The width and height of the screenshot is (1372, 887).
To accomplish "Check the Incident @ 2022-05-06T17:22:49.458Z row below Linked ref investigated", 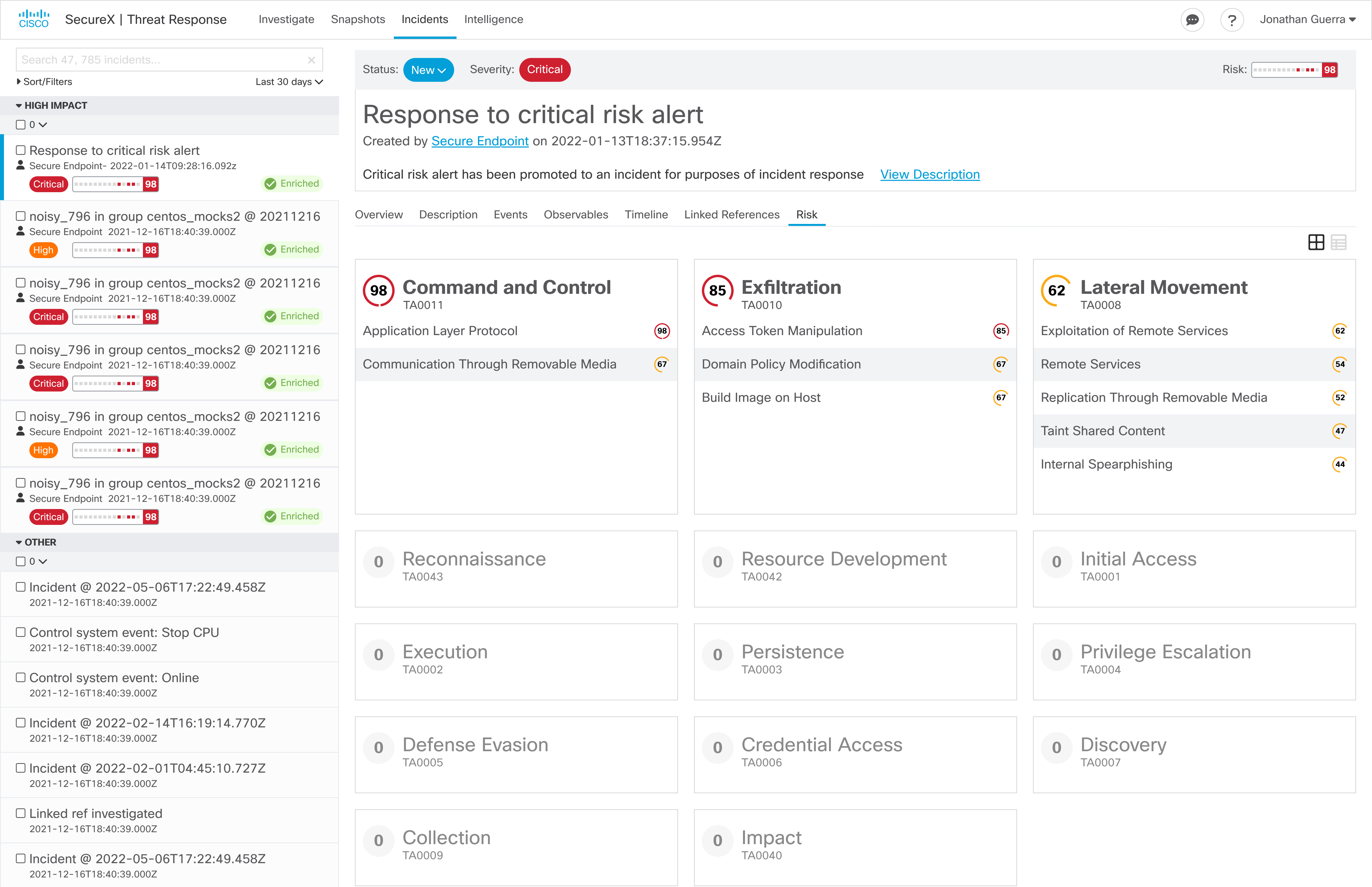I will (x=21, y=859).
